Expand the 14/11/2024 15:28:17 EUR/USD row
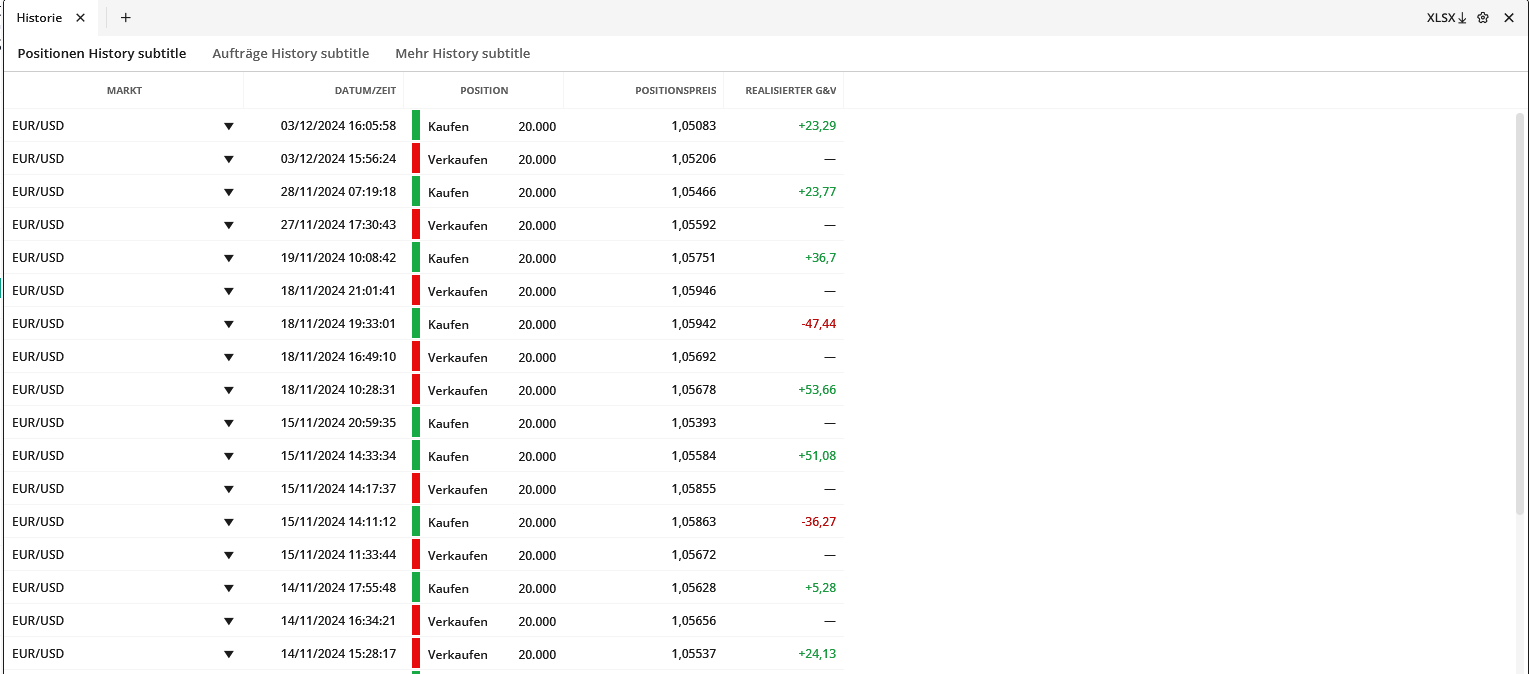This screenshot has width=1529, height=674. pos(228,654)
